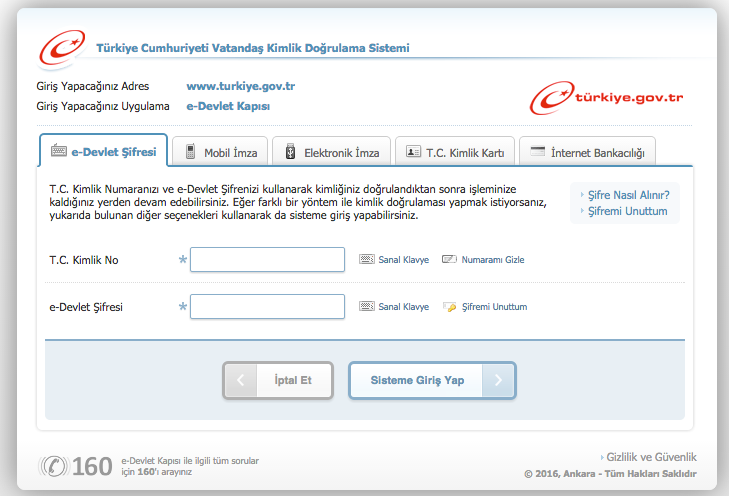Screen dimensions: 729x496
Task: Click the left arrow on İptal Et button
Action: (x=240, y=380)
